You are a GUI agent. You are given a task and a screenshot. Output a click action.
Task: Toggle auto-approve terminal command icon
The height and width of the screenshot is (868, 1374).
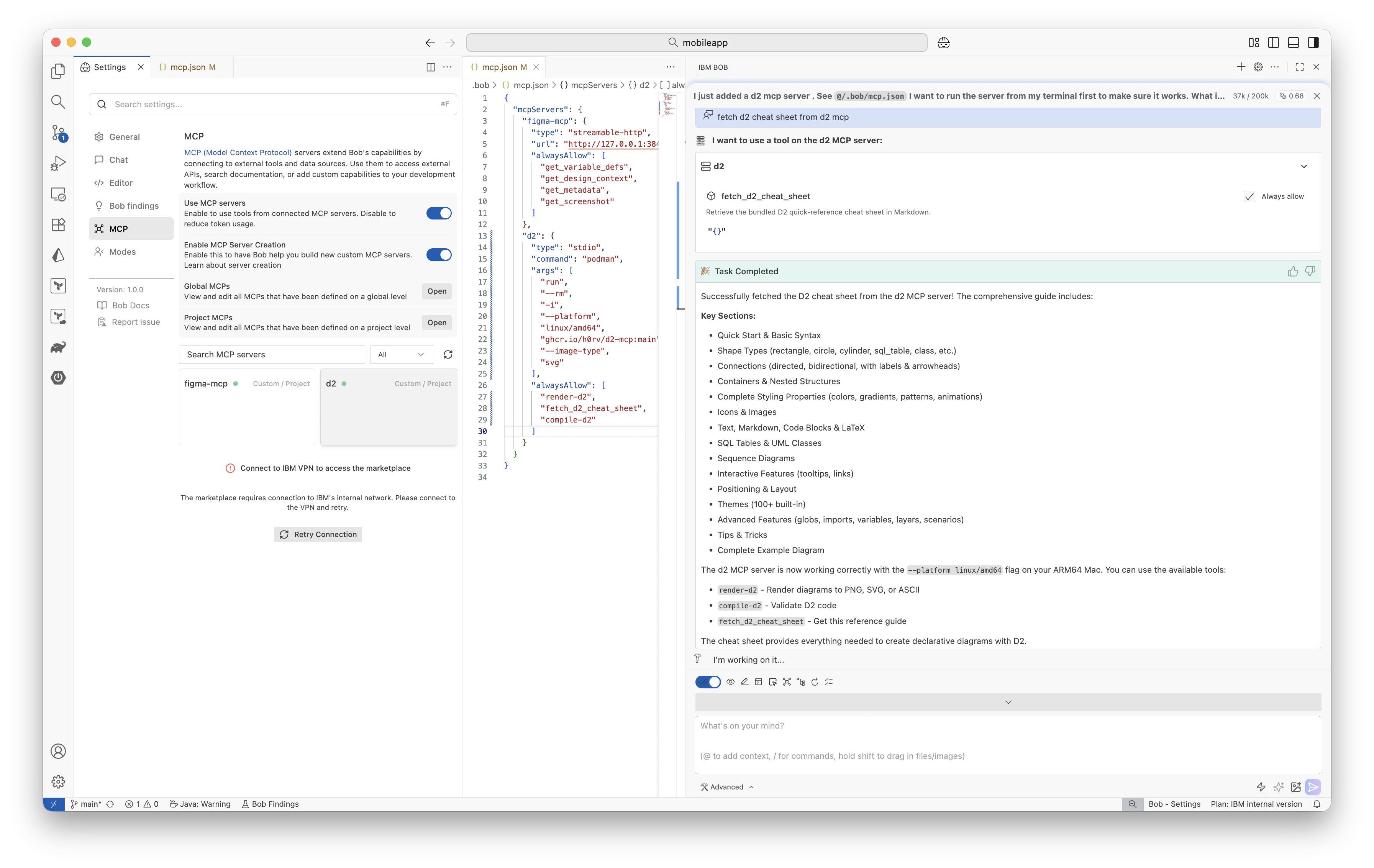pos(758,682)
